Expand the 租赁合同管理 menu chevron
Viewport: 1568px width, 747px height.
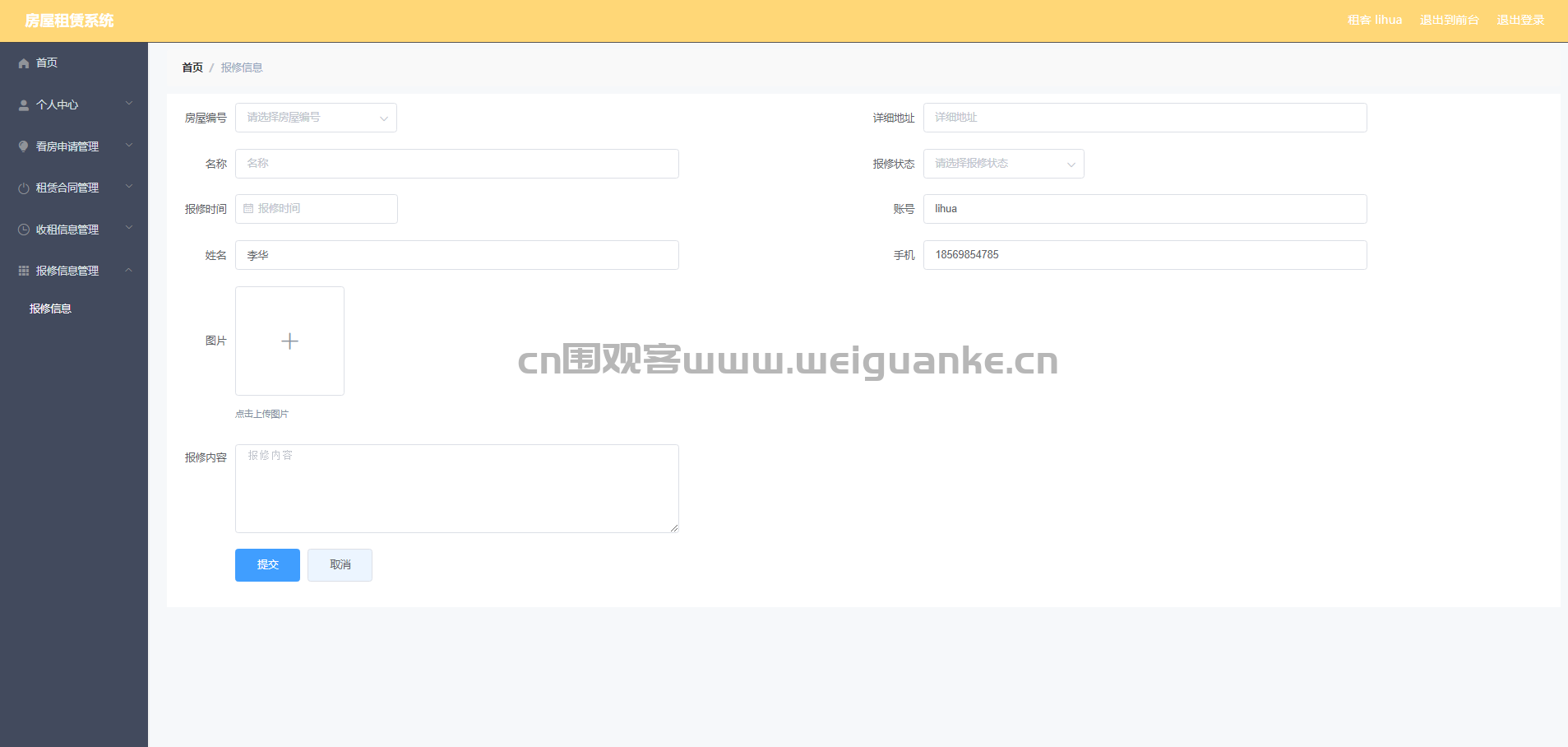click(x=129, y=187)
